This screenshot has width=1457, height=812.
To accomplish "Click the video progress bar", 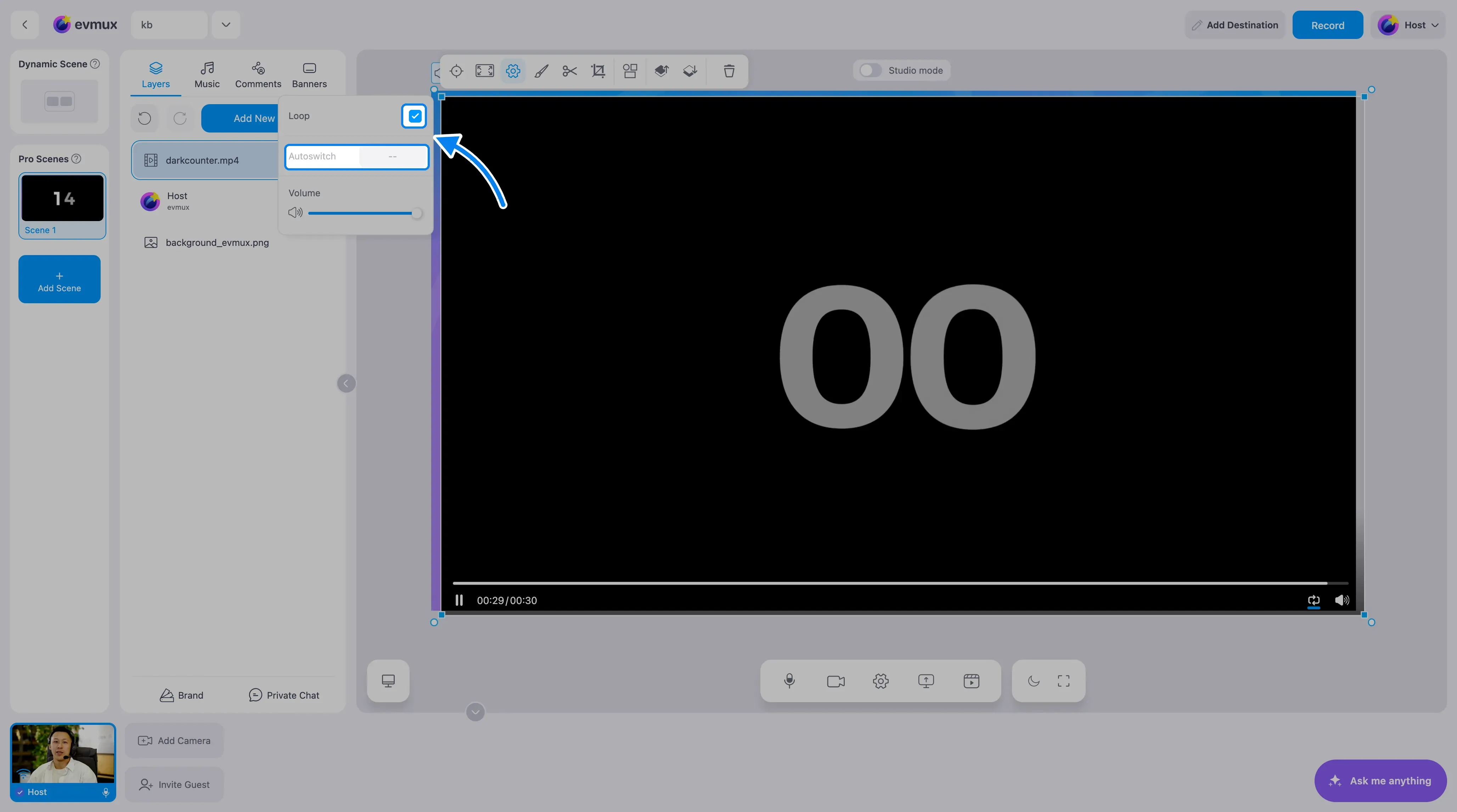I will (x=900, y=583).
